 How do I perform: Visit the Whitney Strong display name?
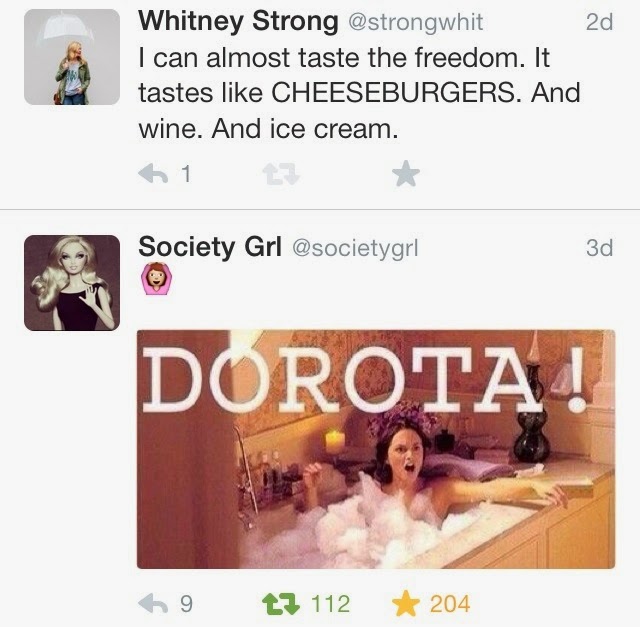point(238,21)
